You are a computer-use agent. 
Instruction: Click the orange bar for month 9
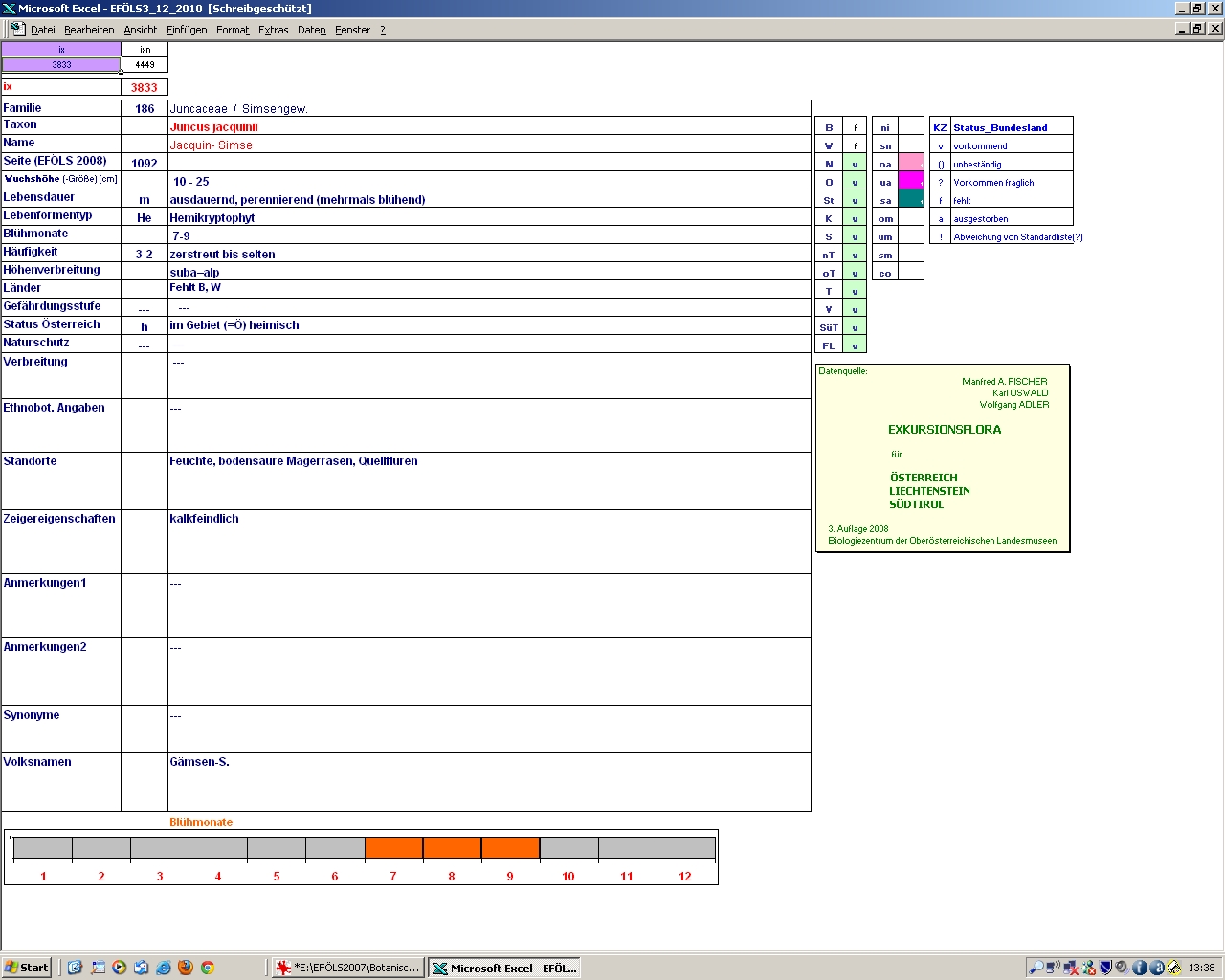[x=510, y=848]
